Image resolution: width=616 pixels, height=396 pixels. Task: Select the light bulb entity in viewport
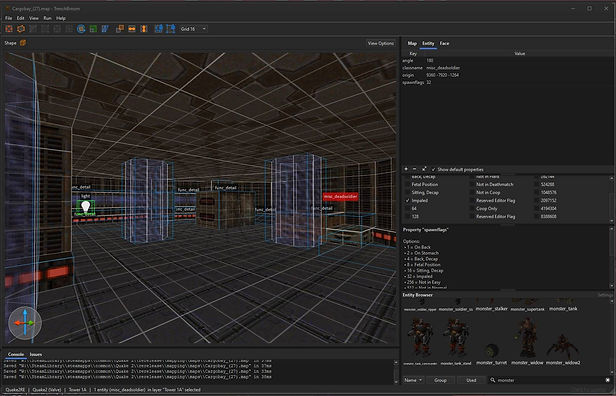85,206
